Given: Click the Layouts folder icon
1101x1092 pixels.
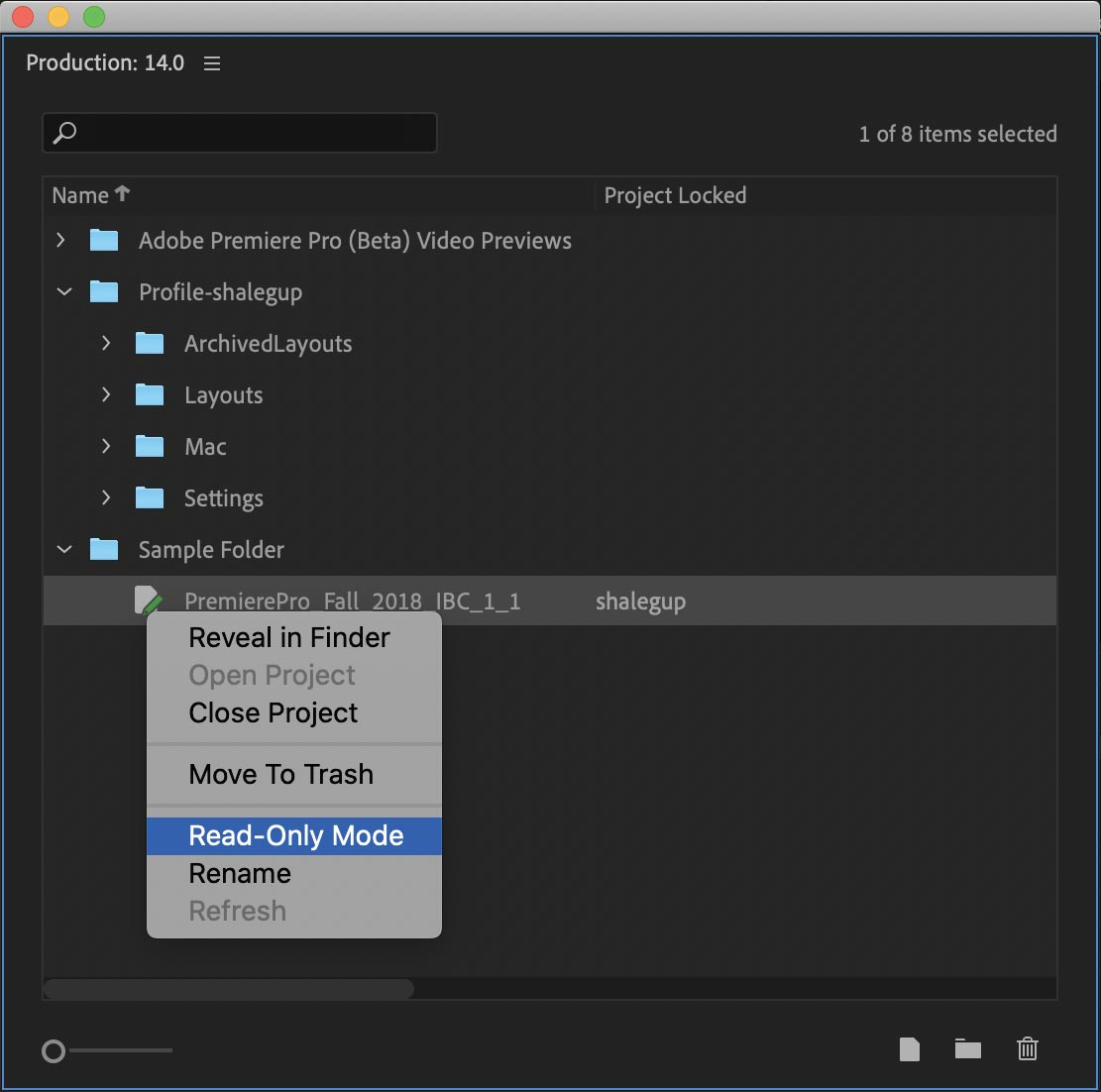Looking at the screenshot, I should [x=150, y=394].
